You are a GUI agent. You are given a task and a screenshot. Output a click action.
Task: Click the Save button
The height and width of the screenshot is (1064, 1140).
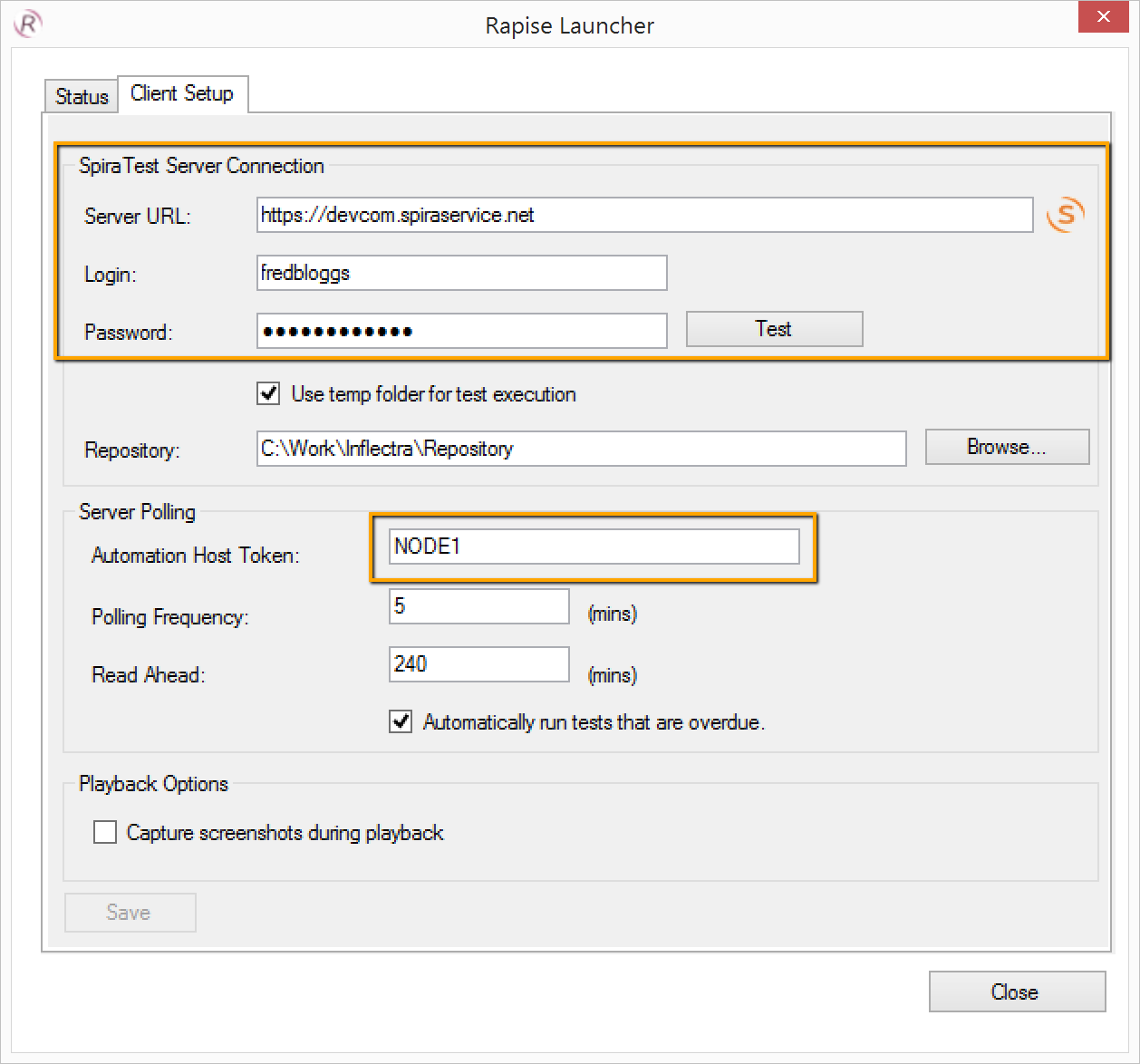[130, 912]
